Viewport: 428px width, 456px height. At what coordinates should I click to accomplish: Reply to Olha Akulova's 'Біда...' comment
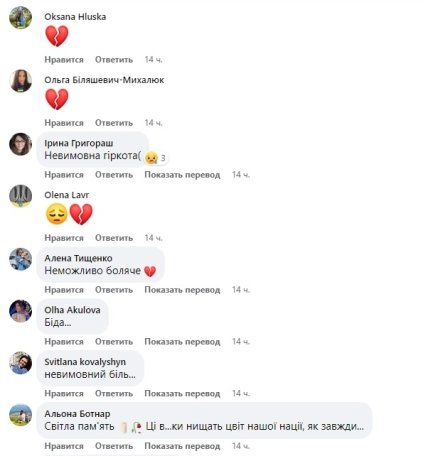(114, 342)
